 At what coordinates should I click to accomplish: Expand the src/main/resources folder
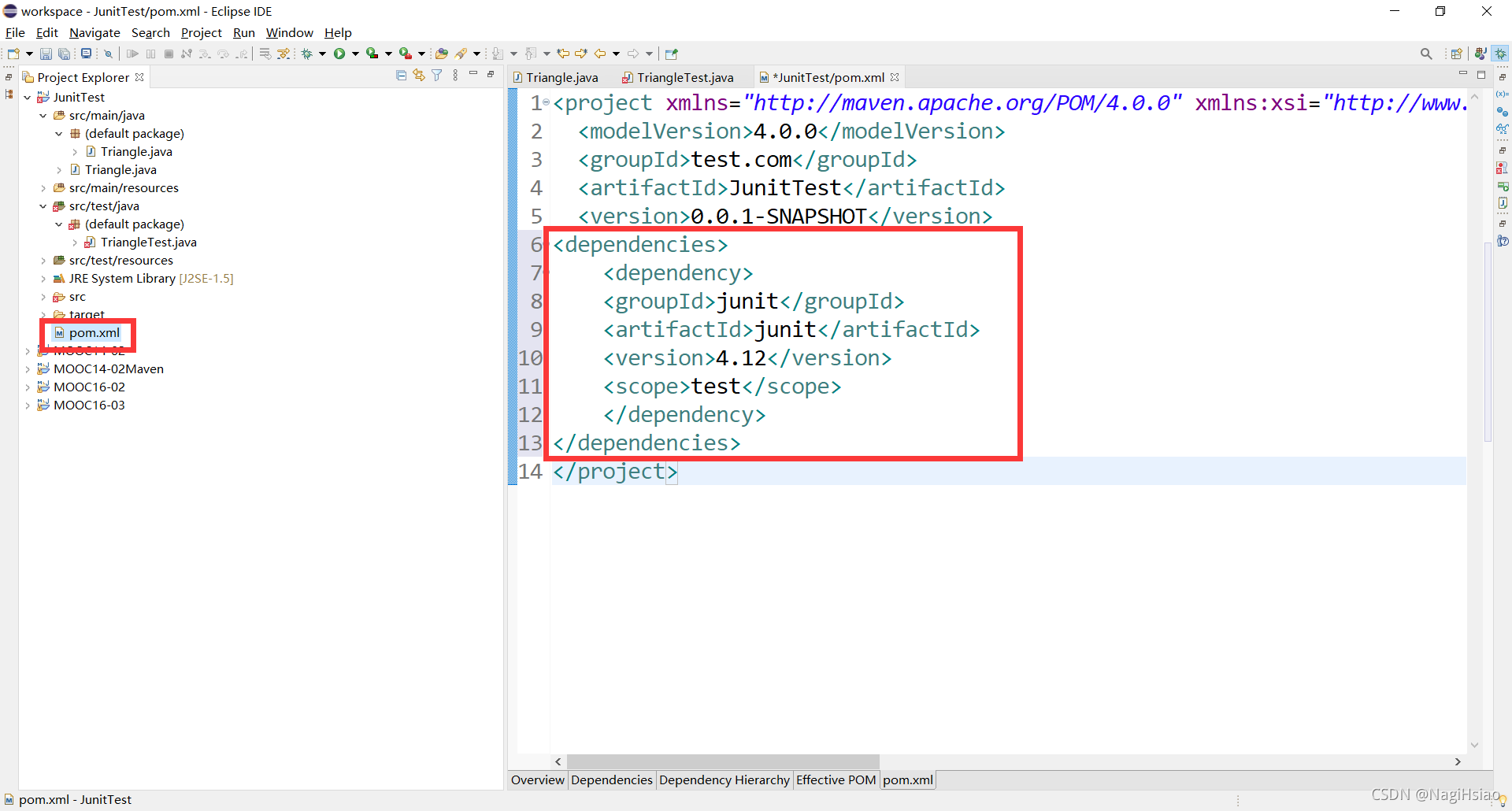pyautogui.click(x=43, y=188)
